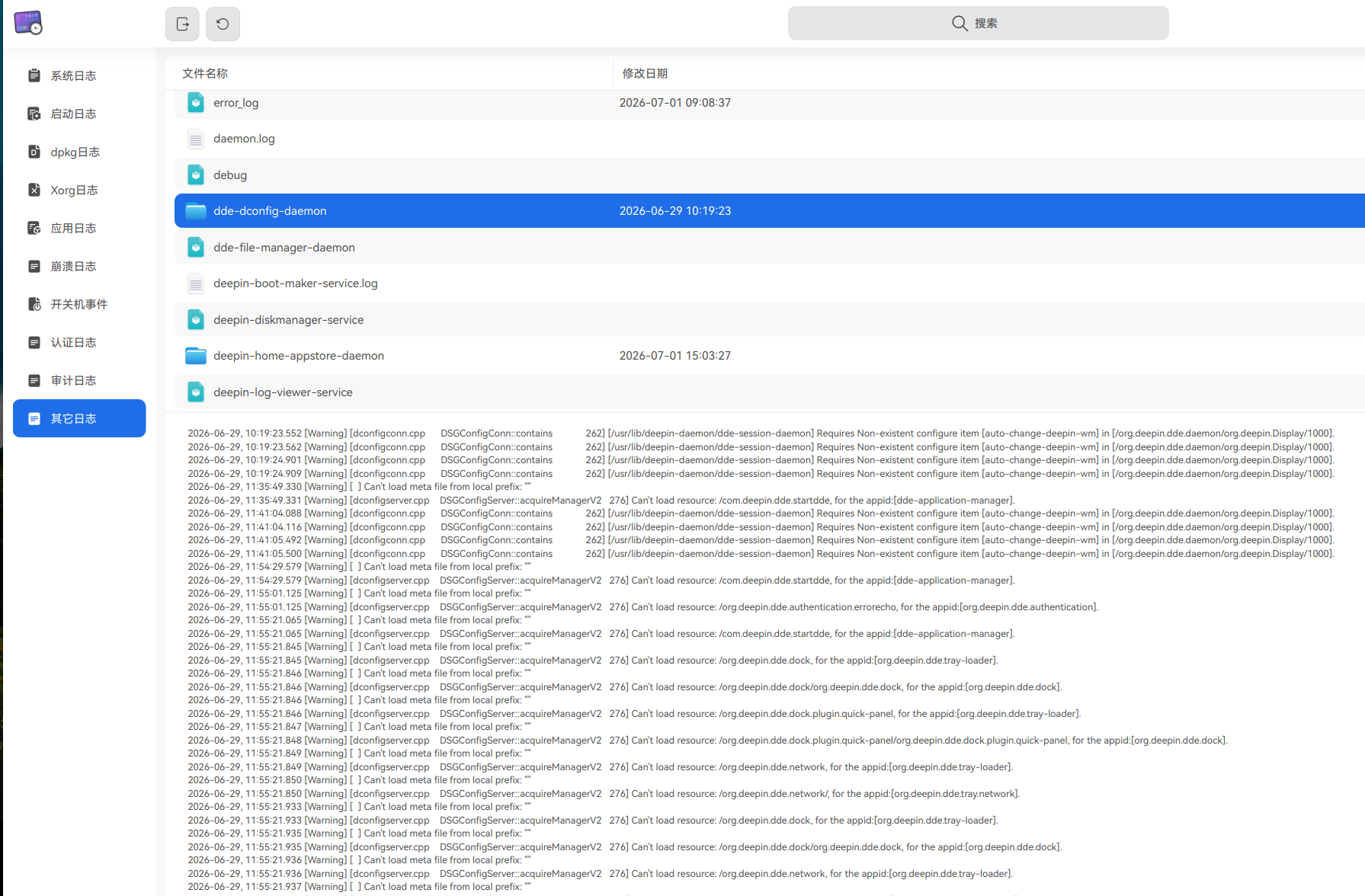The width and height of the screenshot is (1365, 896).
Task: Select deepin-diskmanager-service entry
Action: pyautogui.click(x=769, y=319)
